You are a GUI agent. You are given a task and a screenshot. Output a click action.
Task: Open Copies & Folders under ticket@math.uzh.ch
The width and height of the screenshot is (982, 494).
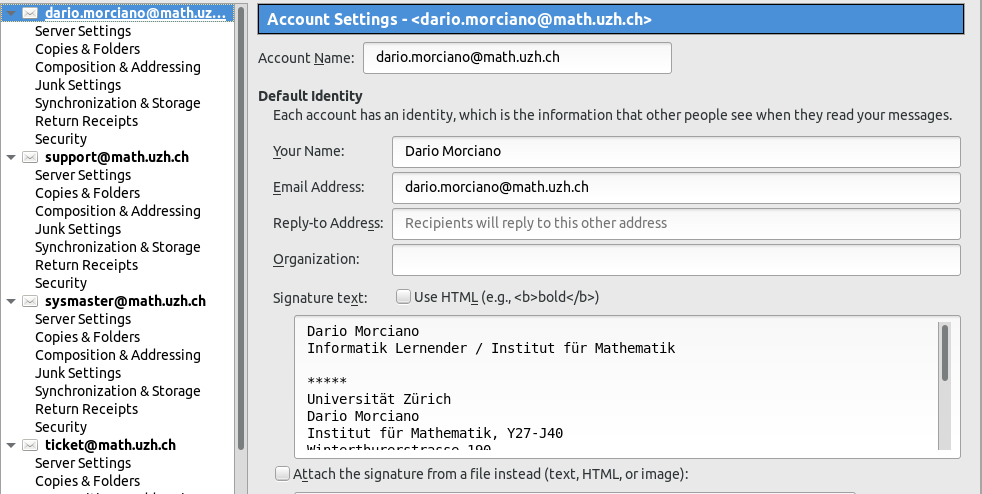(87, 481)
